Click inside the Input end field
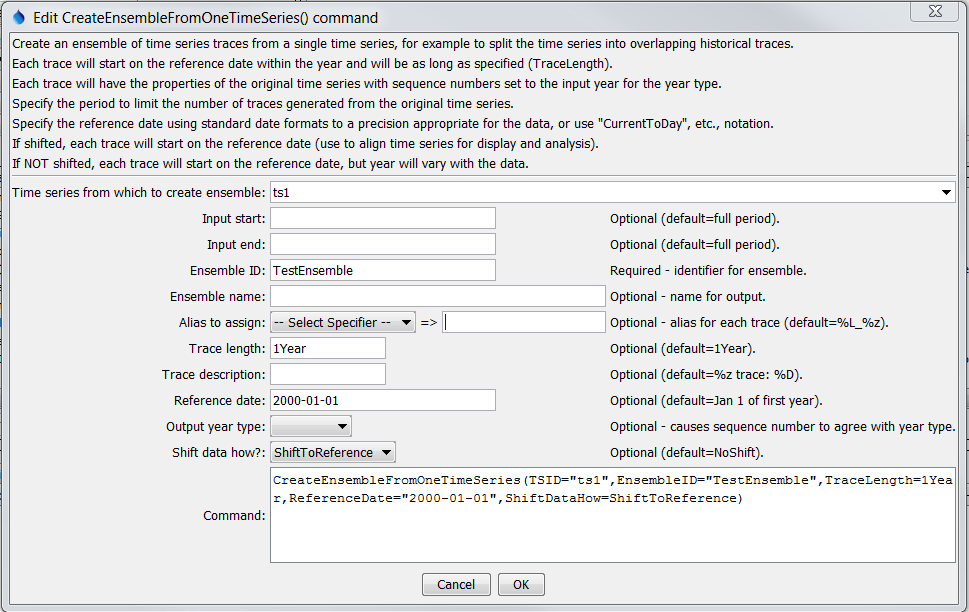 tap(382, 243)
